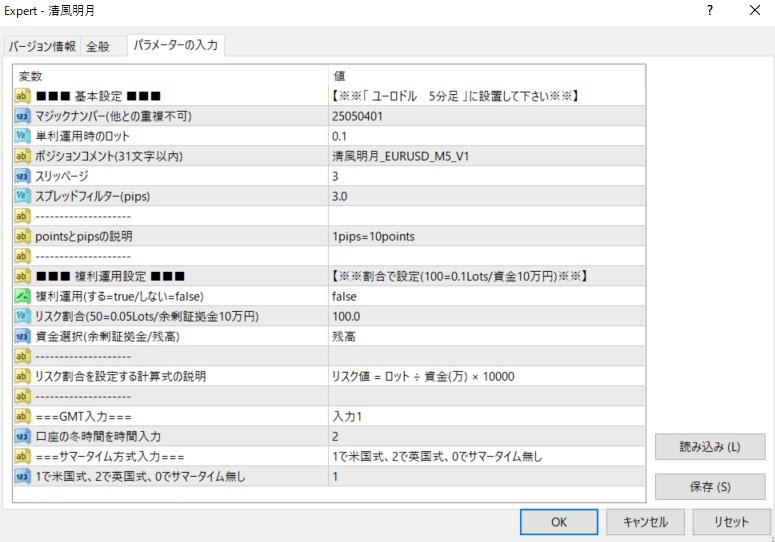Select the 口座の冬時間を時間入力 row label
Screen dimensions: 775x542
click(x=98, y=436)
